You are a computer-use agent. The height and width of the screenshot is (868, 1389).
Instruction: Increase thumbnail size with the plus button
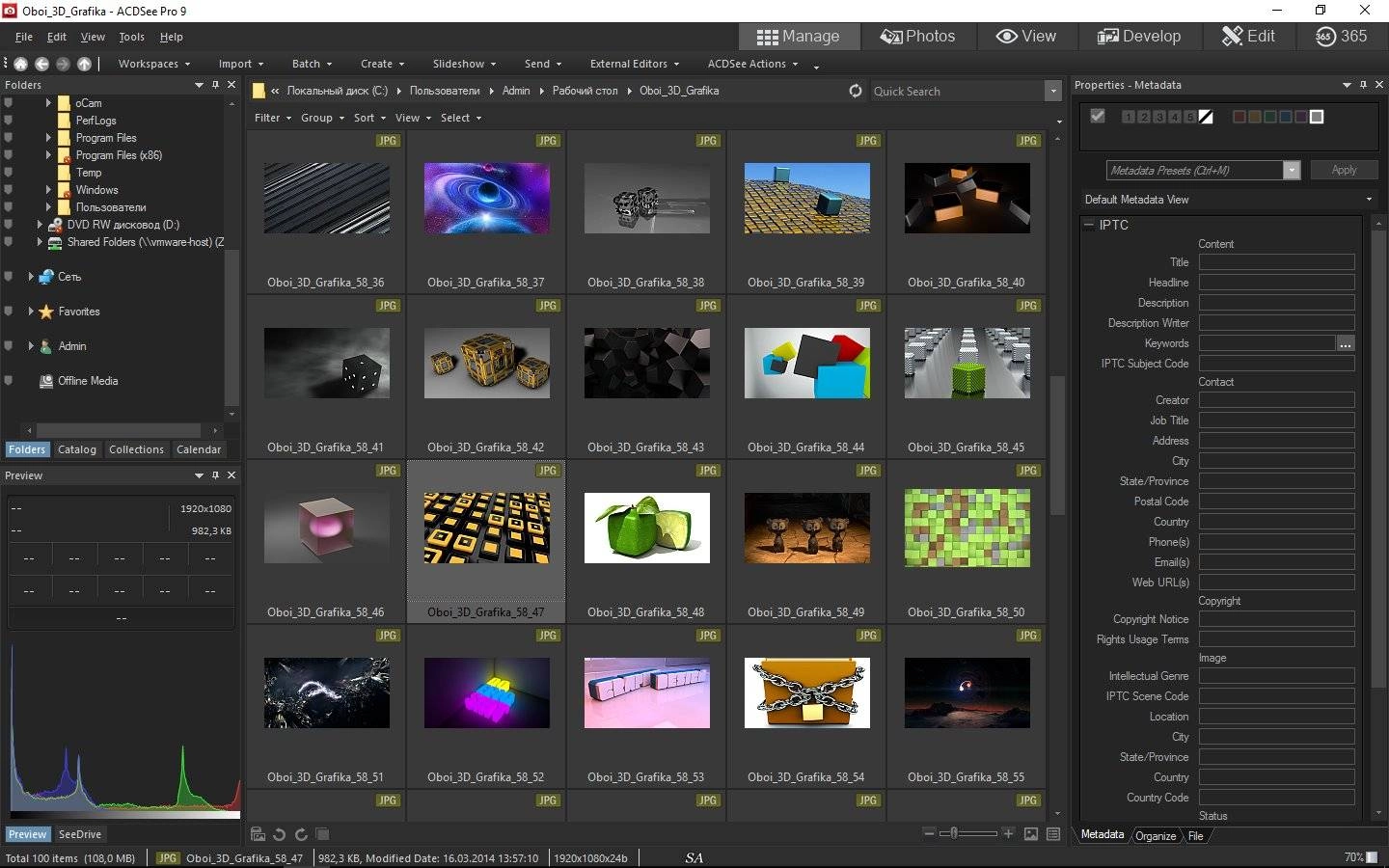(x=1008, y=833)
